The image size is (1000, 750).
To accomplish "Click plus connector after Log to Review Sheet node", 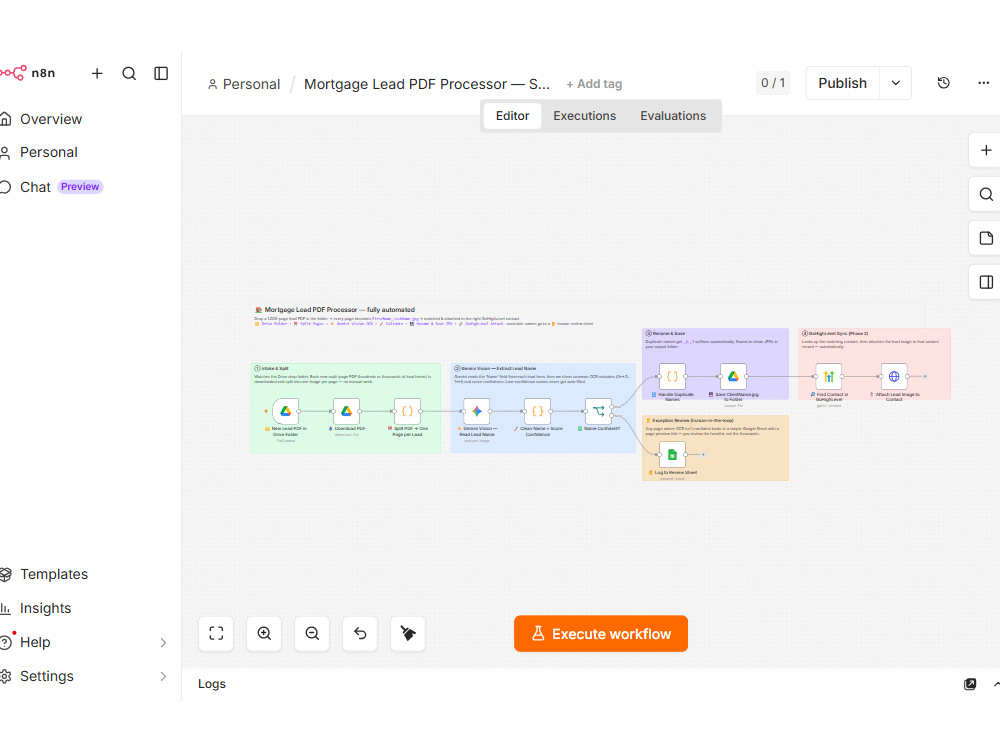I will [703, 455].
